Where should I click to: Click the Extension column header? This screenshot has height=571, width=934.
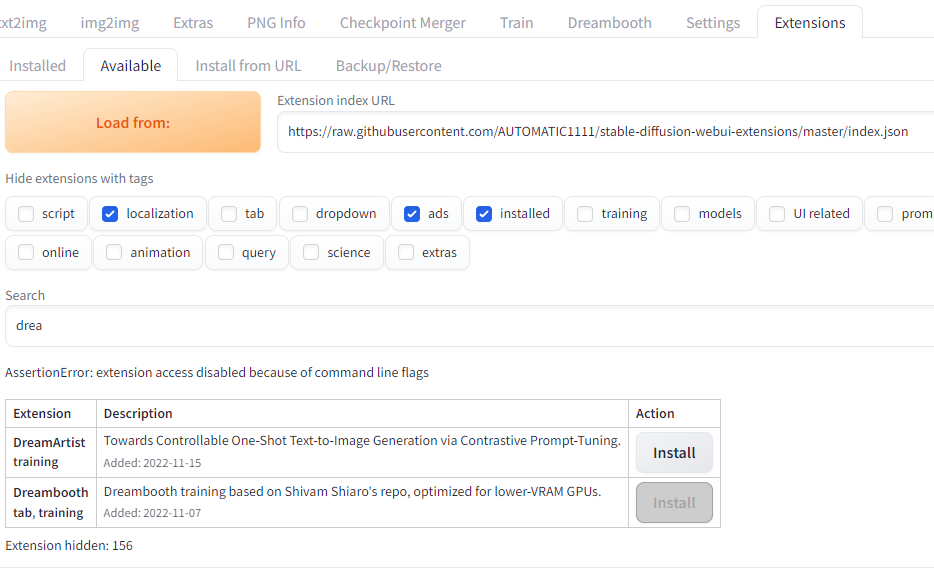[42, 413]
